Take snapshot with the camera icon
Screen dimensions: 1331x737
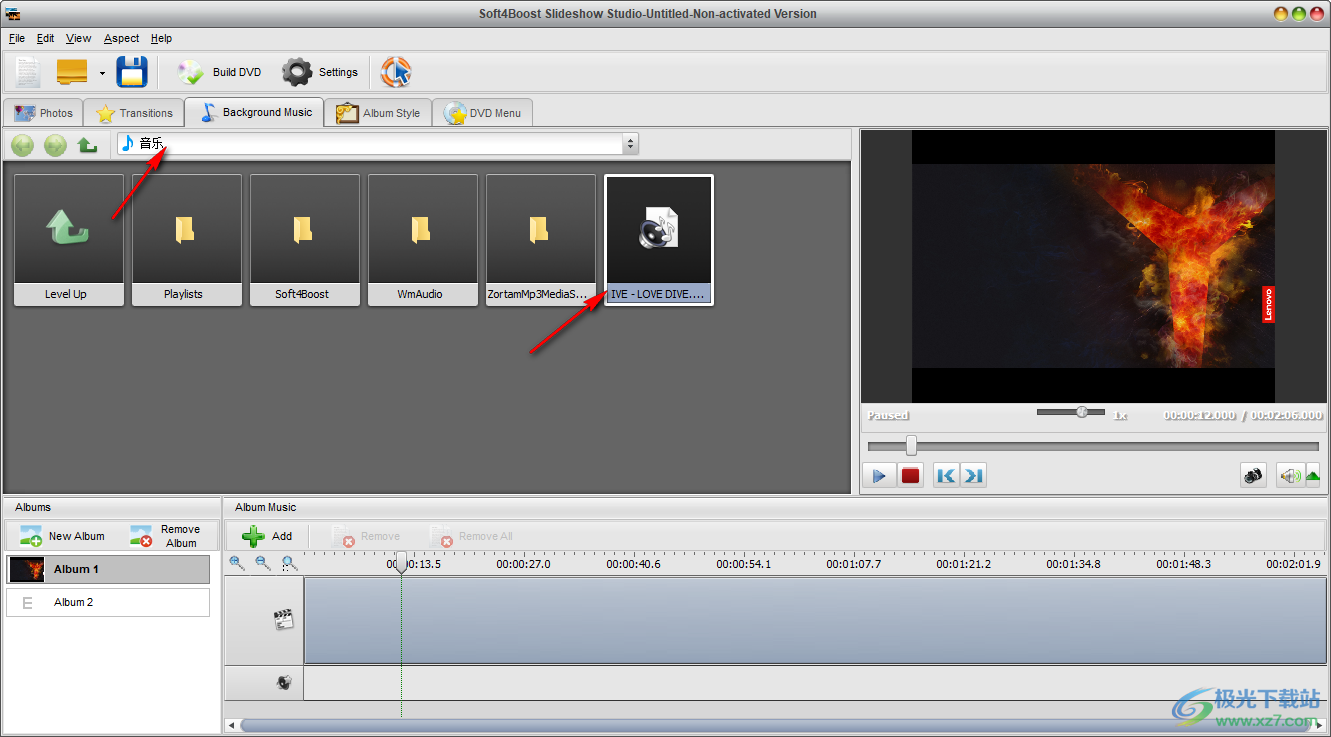[1254, 475]
